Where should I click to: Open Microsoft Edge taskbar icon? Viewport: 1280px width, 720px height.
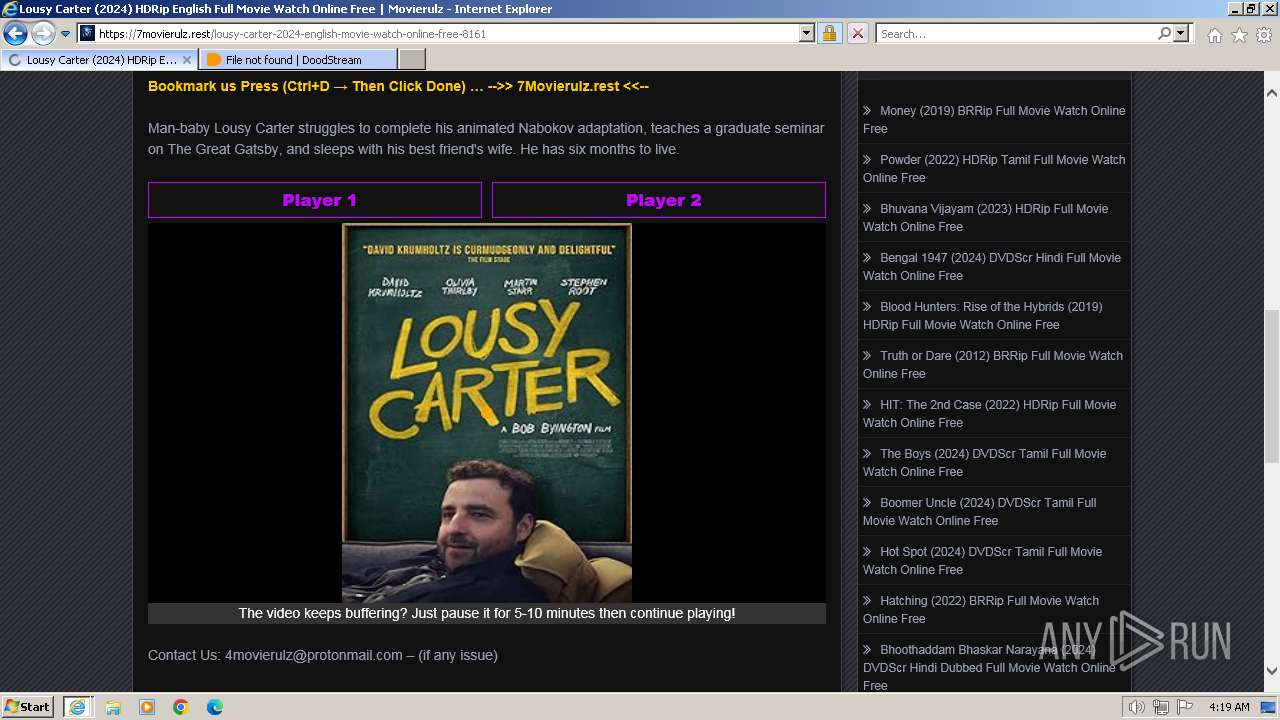click(215, 707)
